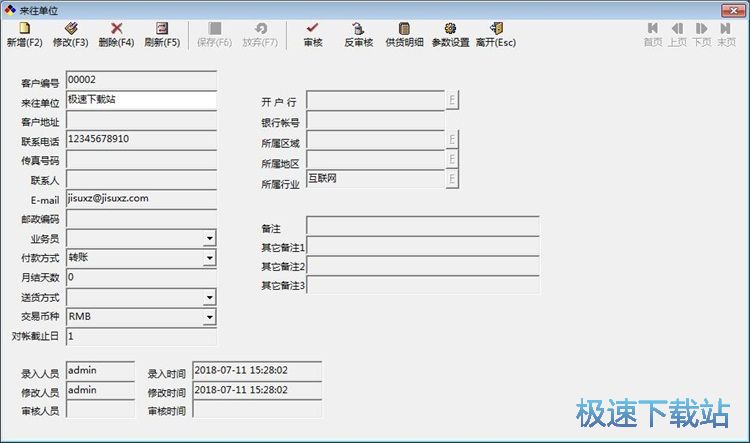The width and height of the screenshot is (750, 443).
Task: Click the 联系电话 field
Action: (141, 139)
